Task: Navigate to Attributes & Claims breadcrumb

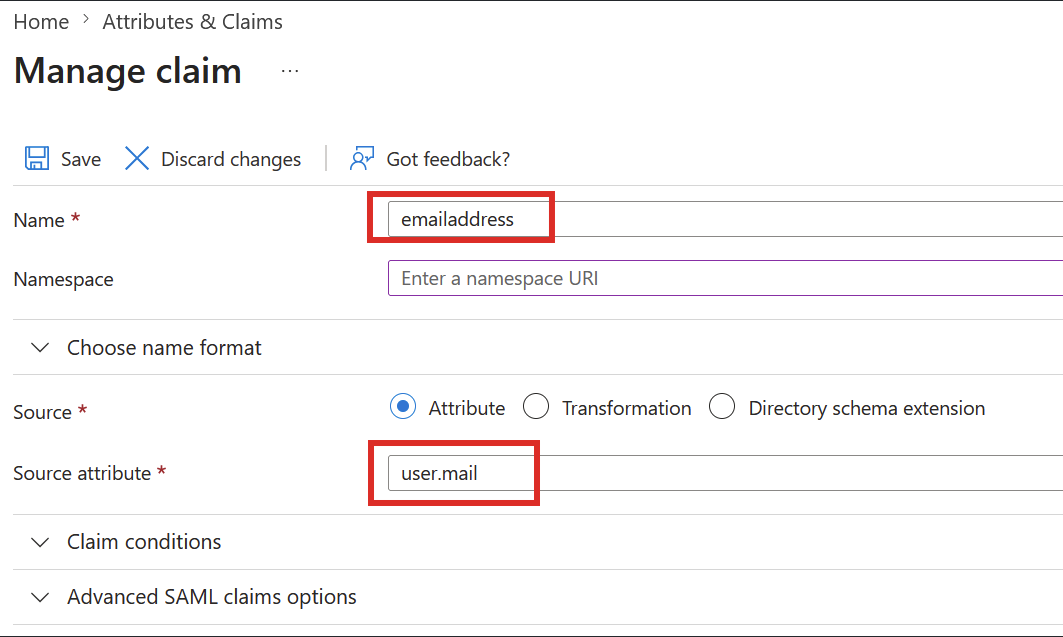Action: (192, 21)
